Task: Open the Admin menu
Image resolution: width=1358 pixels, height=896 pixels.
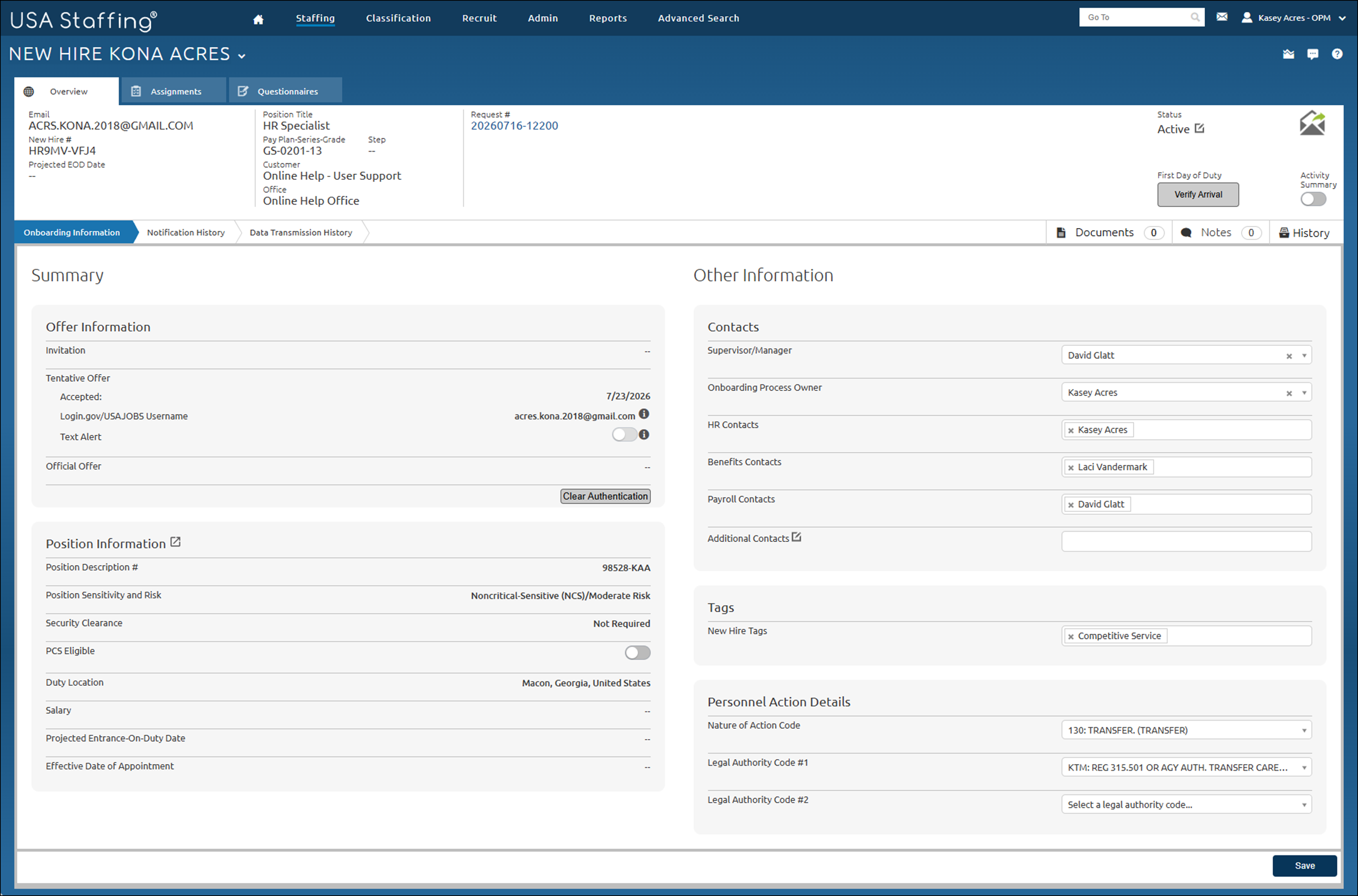Action: (543, 18)
